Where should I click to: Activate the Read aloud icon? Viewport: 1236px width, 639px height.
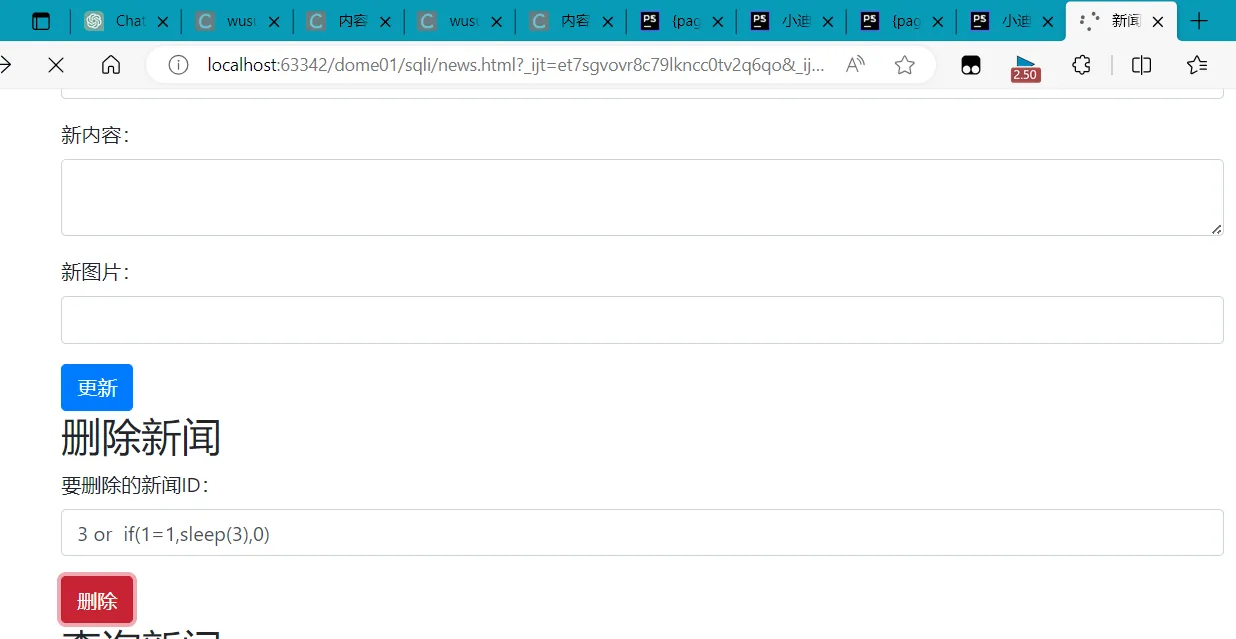pyautogui.click(x=855, y=65)
